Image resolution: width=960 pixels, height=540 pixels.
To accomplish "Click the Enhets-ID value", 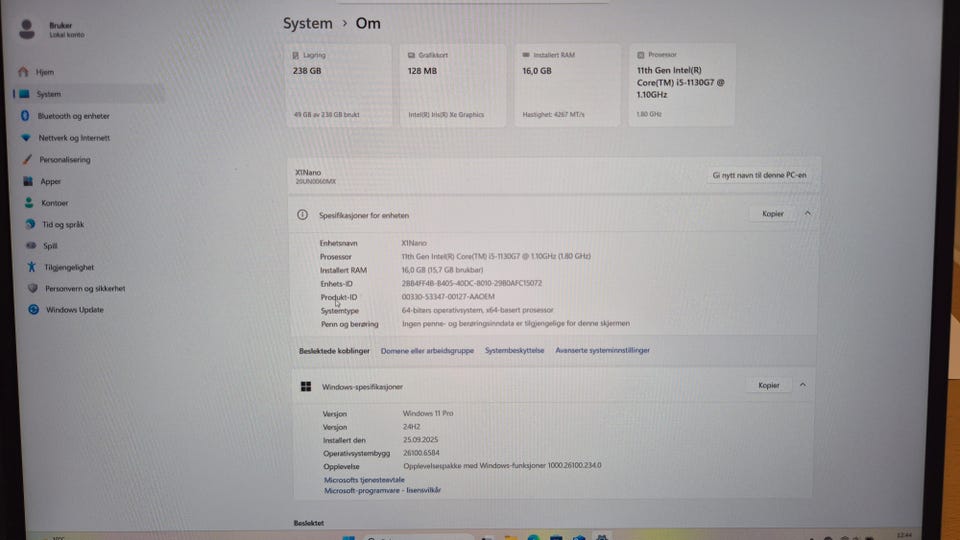I will point(471,283).
